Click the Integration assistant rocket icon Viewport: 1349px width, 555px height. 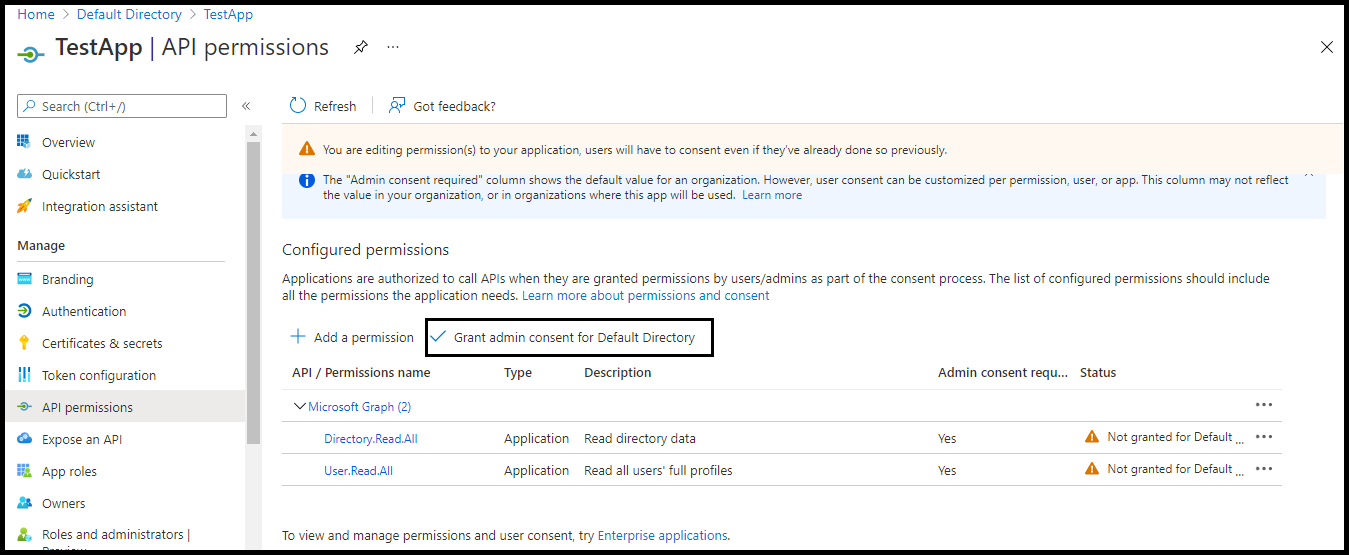click(25, 206)
